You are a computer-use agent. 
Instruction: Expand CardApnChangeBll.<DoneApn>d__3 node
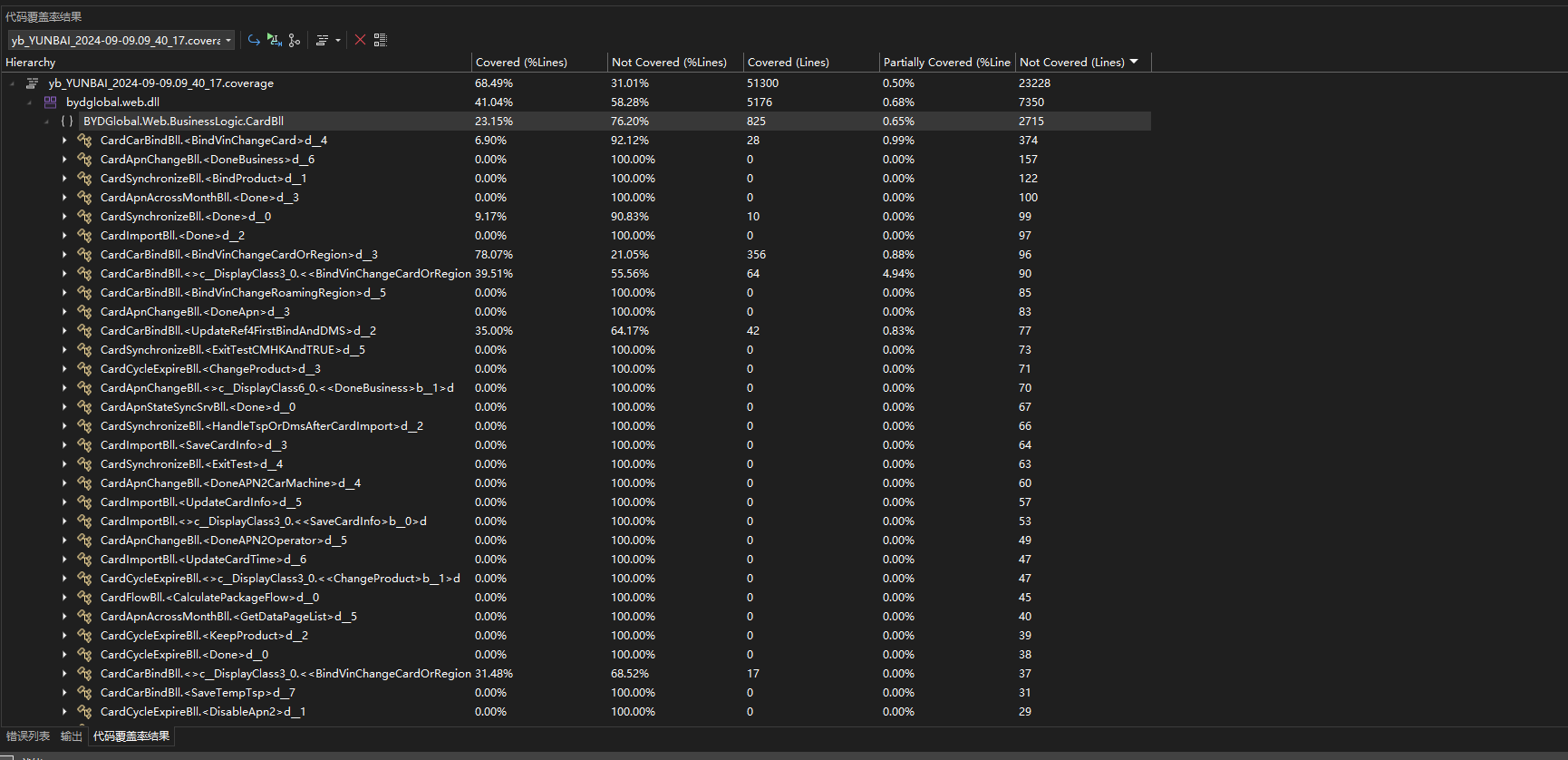coord(64,312)
